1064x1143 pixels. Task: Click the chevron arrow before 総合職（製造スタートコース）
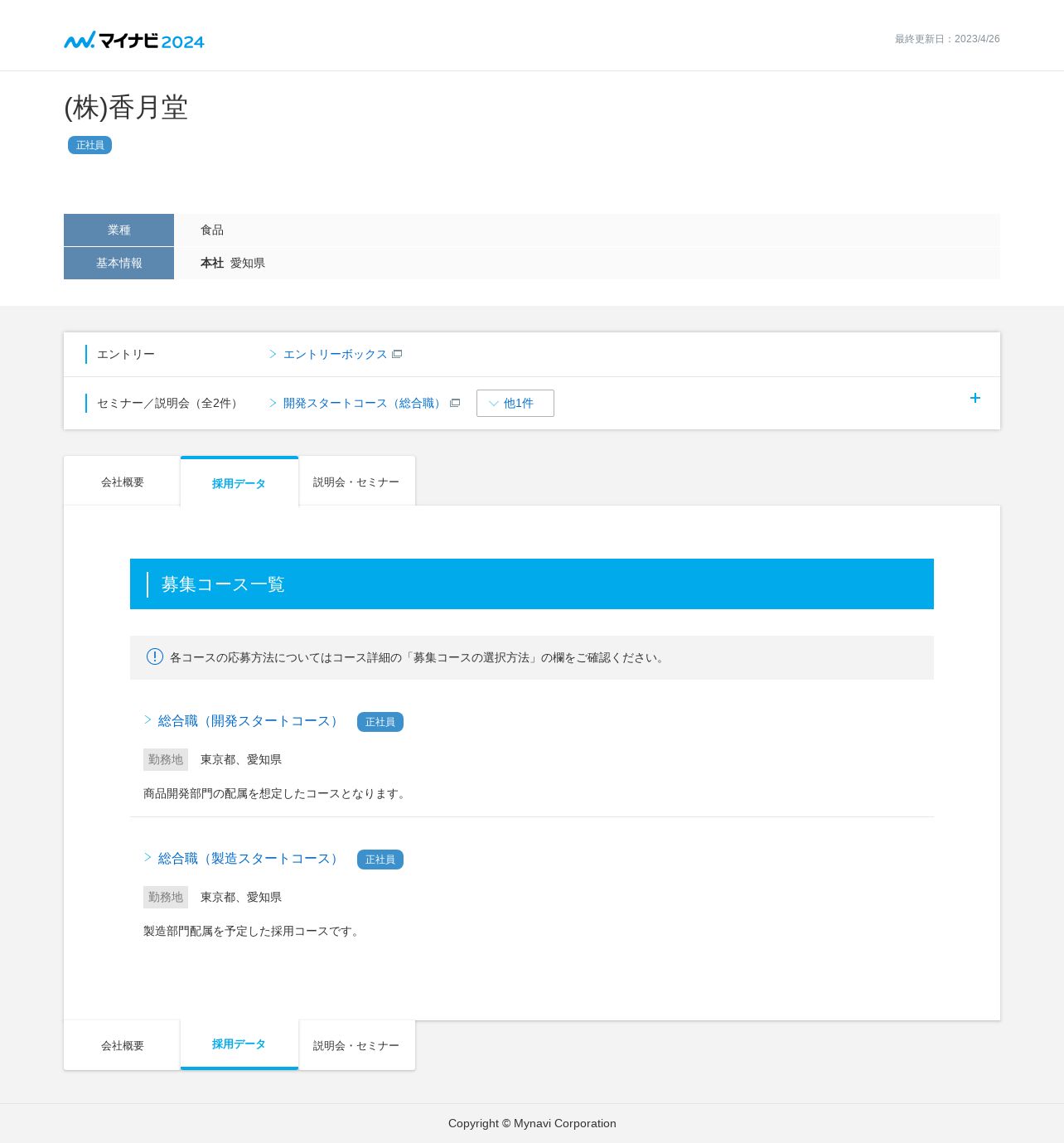click(148, 857)
